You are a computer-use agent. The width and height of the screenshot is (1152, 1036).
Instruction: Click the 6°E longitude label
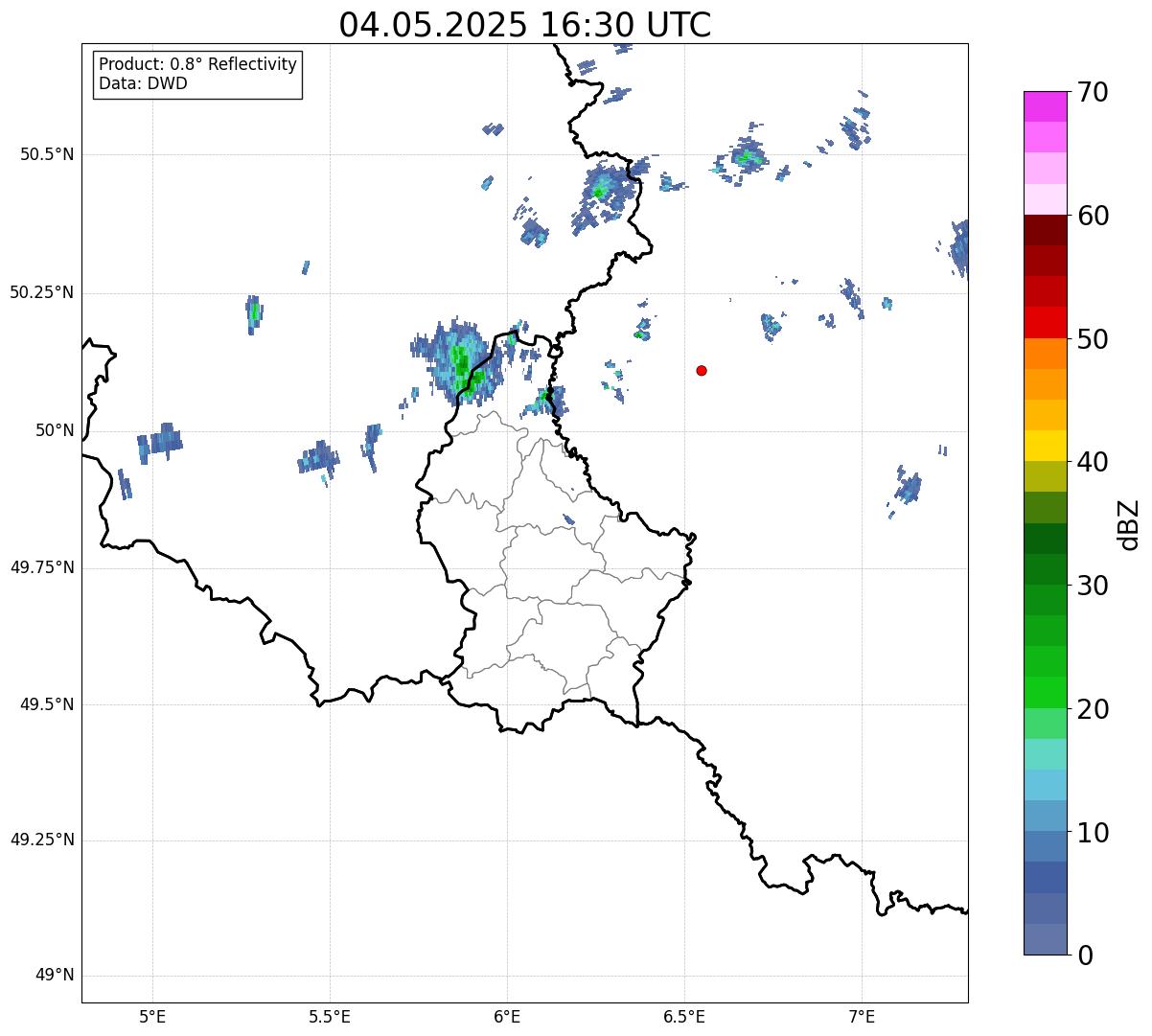(507, 1017)
